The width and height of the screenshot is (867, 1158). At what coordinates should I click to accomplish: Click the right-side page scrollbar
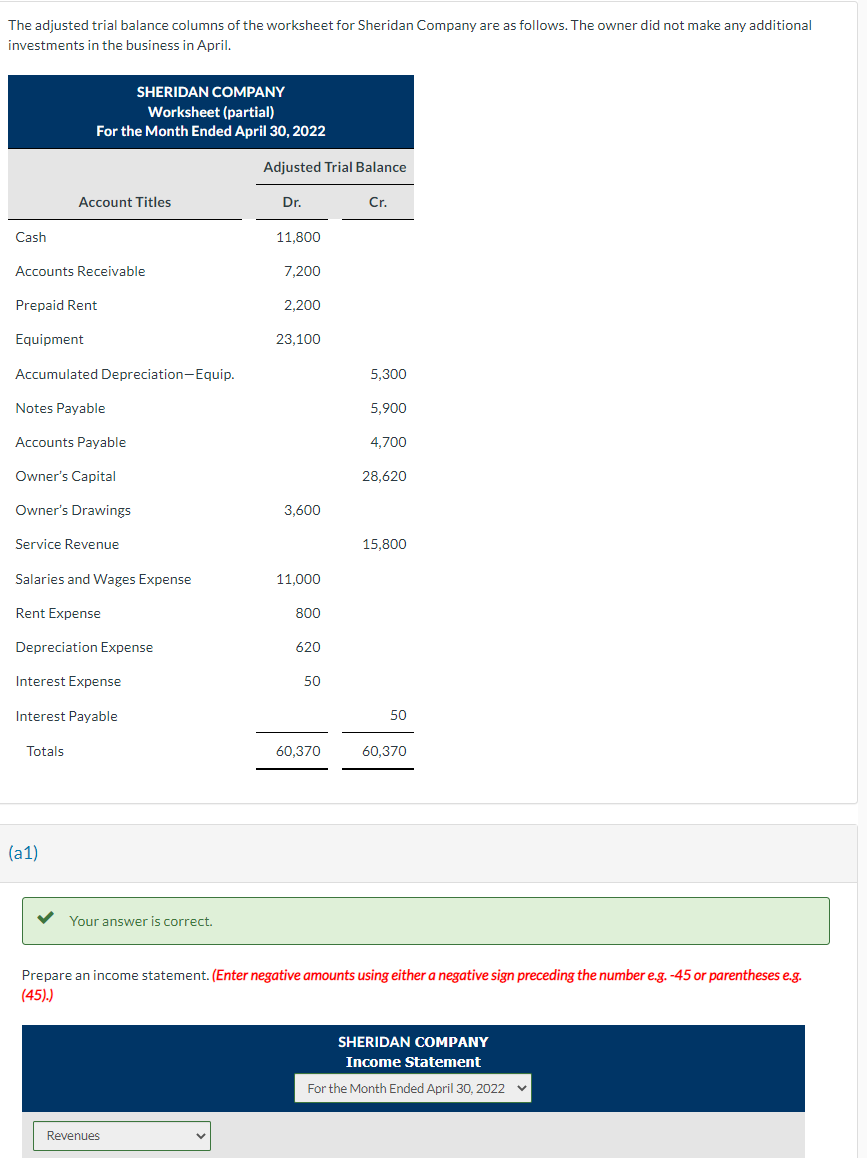862,400
